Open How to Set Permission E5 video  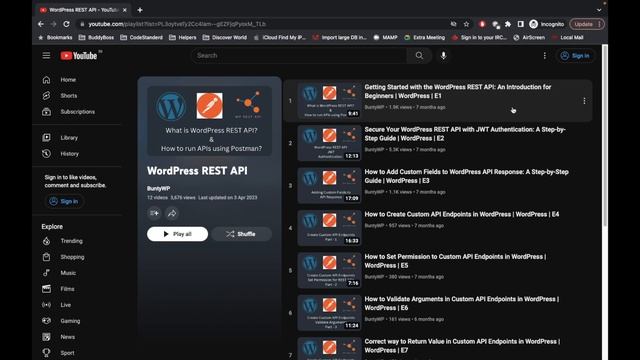pos(455,261)
